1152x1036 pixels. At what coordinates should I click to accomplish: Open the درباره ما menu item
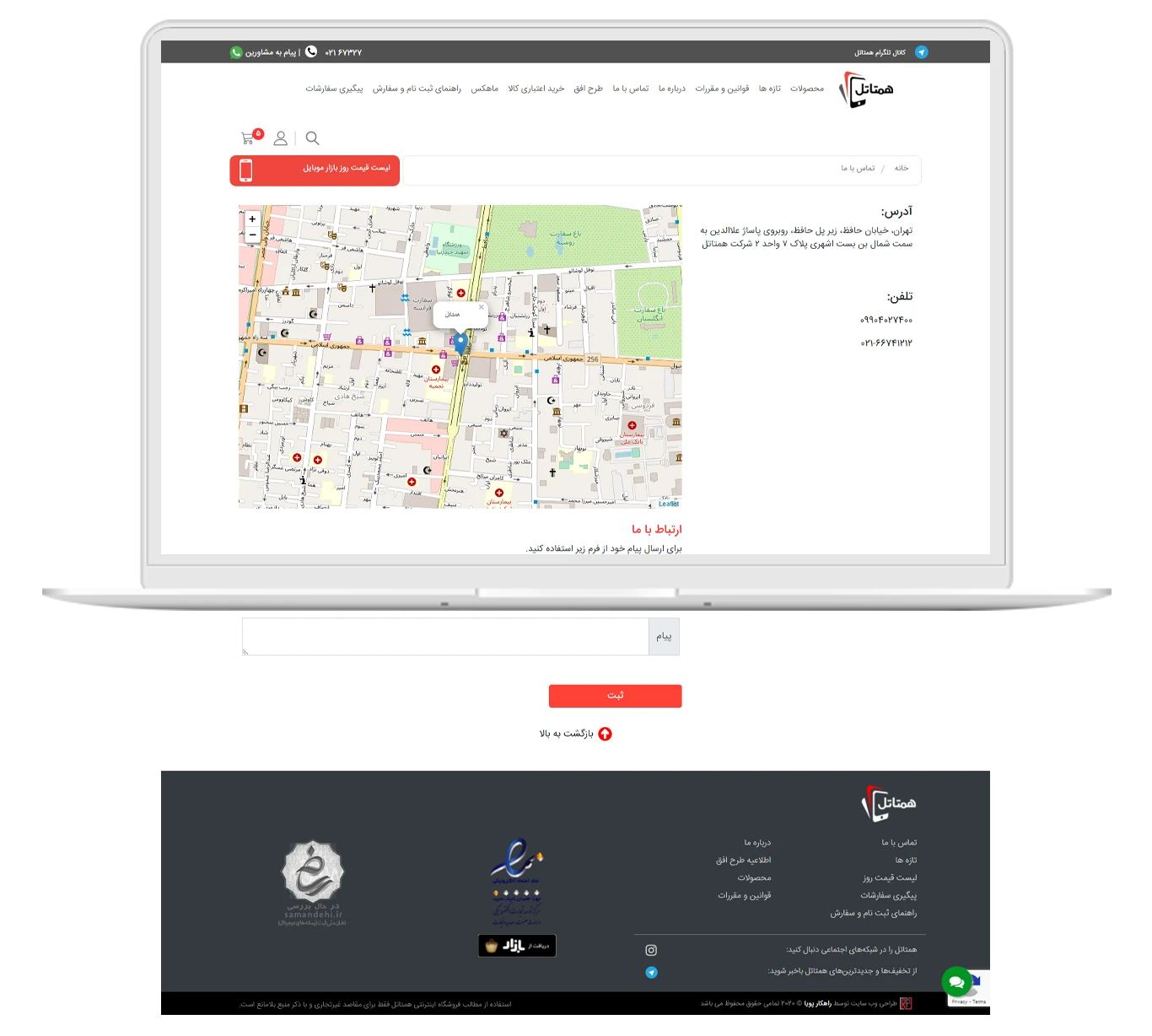(671, 89)
